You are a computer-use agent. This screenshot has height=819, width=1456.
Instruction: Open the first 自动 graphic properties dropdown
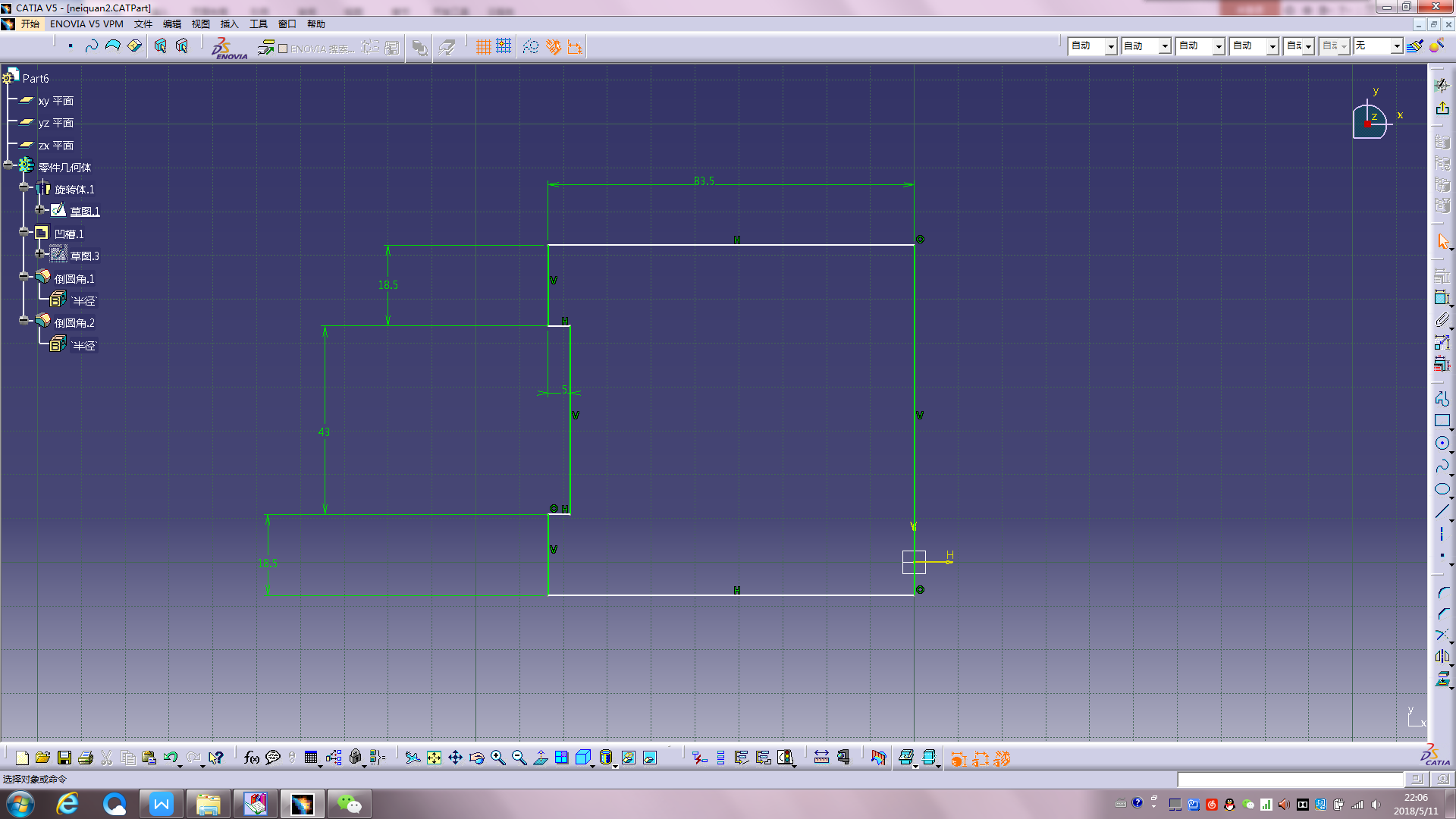coord(1110,47)
